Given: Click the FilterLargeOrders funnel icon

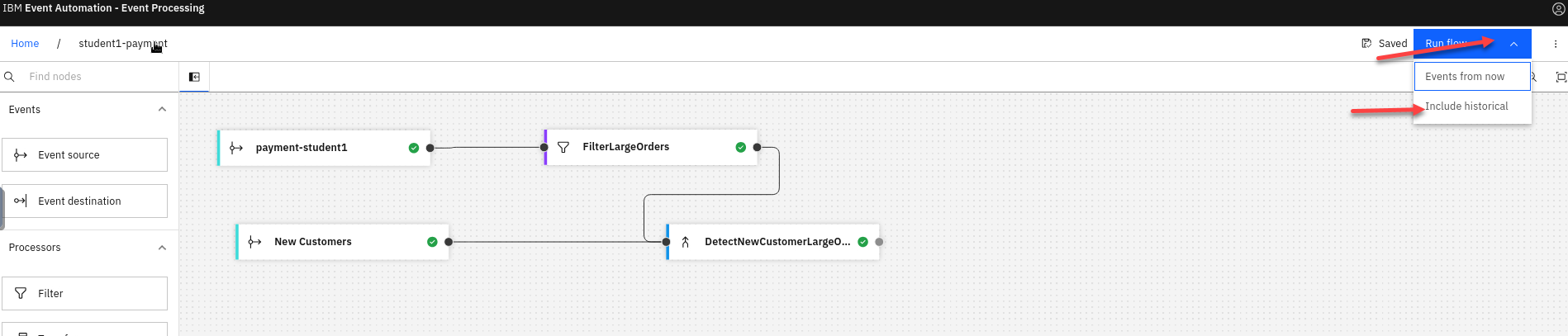Looking at the screenshot, I should [563, 148].
